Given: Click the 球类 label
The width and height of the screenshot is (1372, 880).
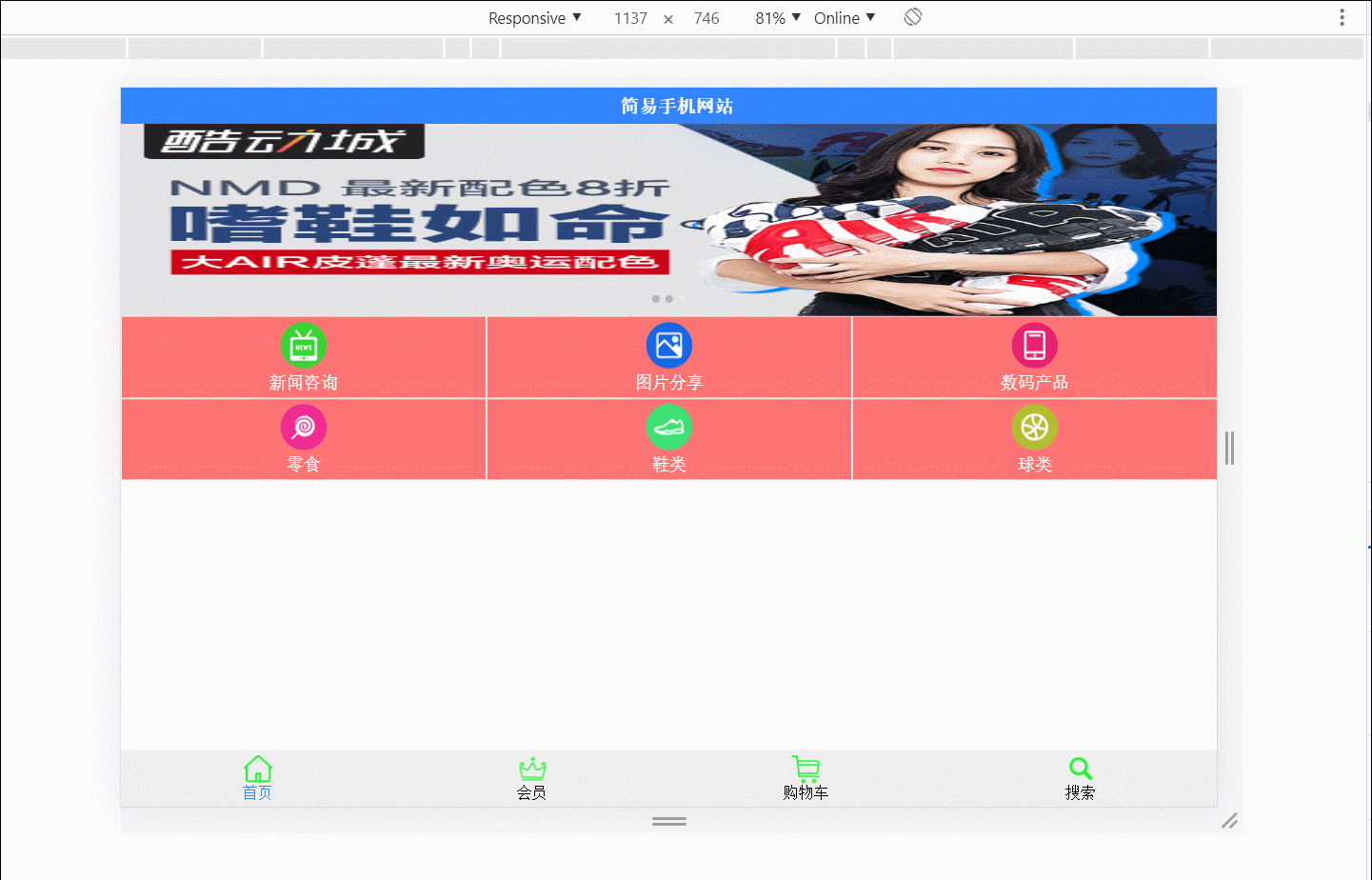Looking at the screenshot, I should pos(1035,465).
